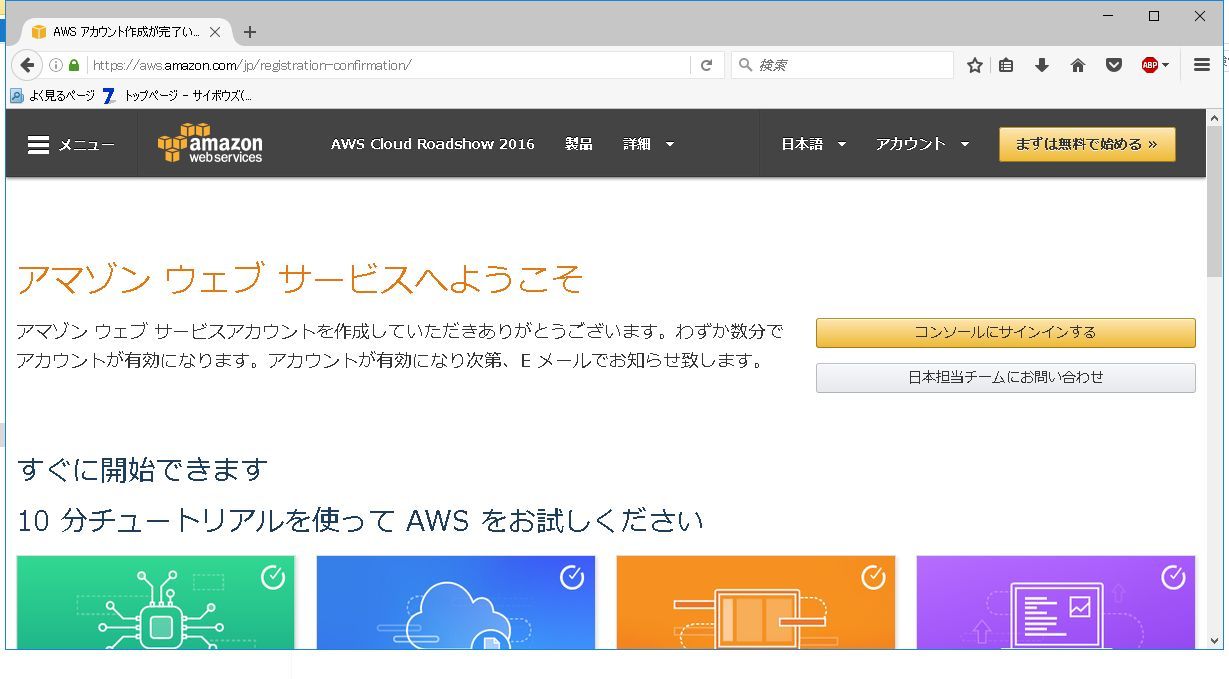Open AWS Cloud Roadshow 2016 link
This screenshot has height=679, width=1229.
tap(433, 144)
